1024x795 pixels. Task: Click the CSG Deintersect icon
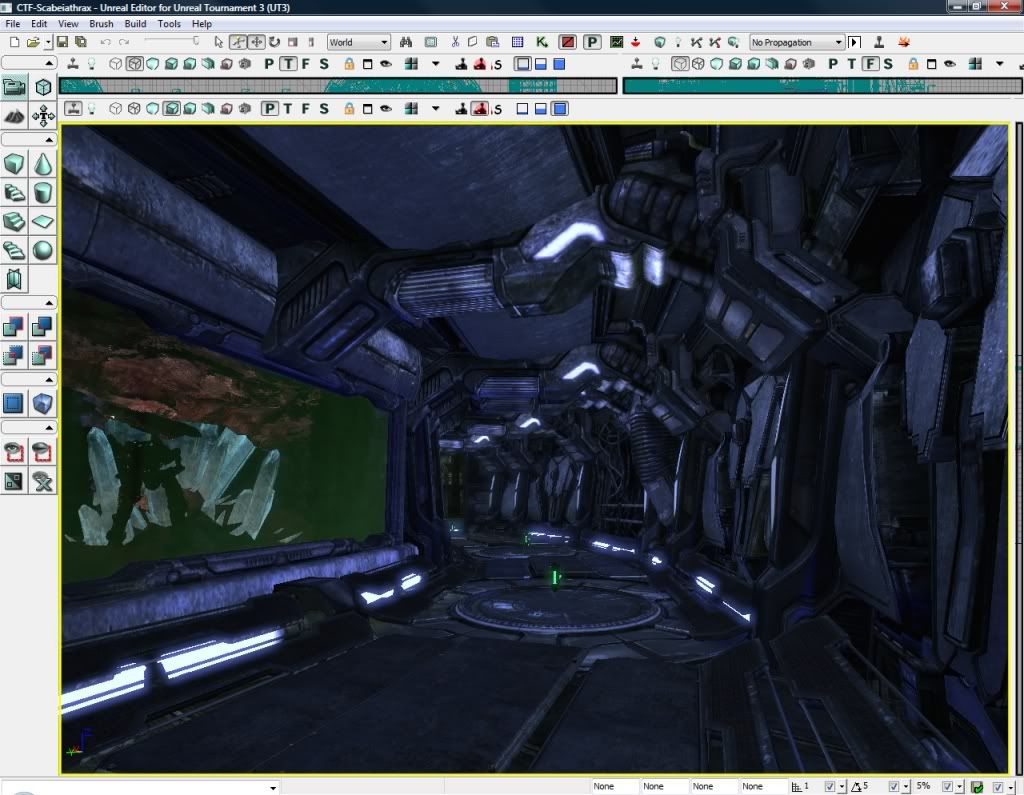[43, 355]
